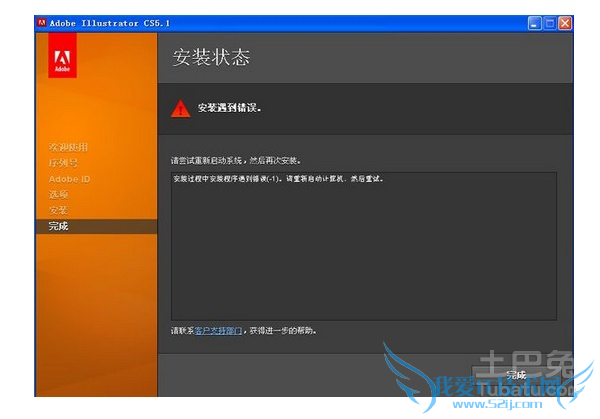600x419 pixels.
Task: Click the Adobe Illustrator CS5.1 window title
Action: [x=110, y=23]
